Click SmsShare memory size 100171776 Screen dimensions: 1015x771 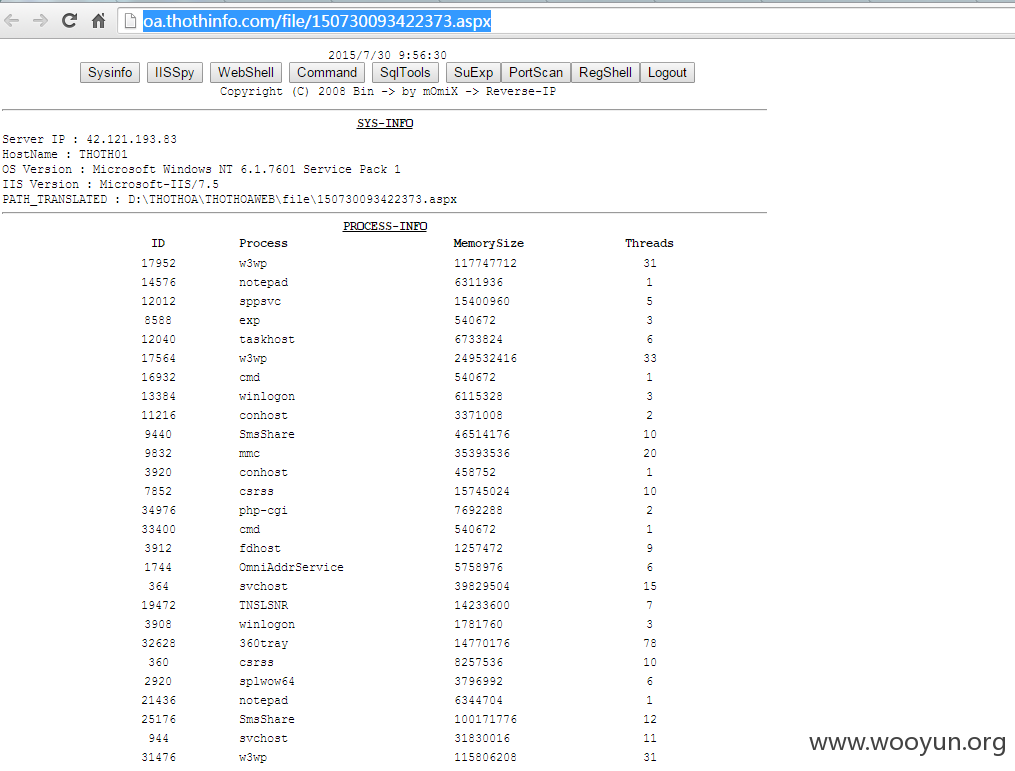485,719
